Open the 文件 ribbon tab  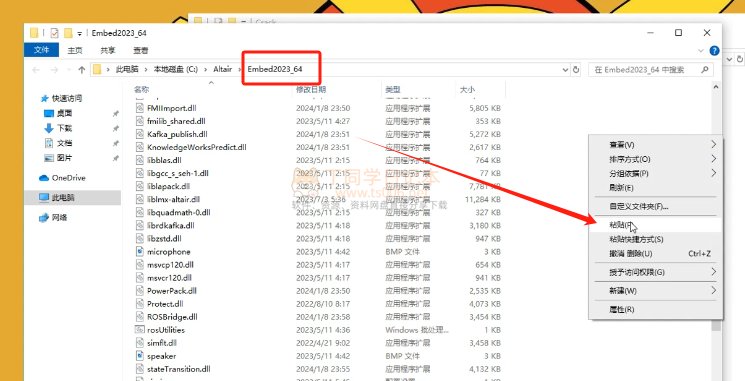41,50
